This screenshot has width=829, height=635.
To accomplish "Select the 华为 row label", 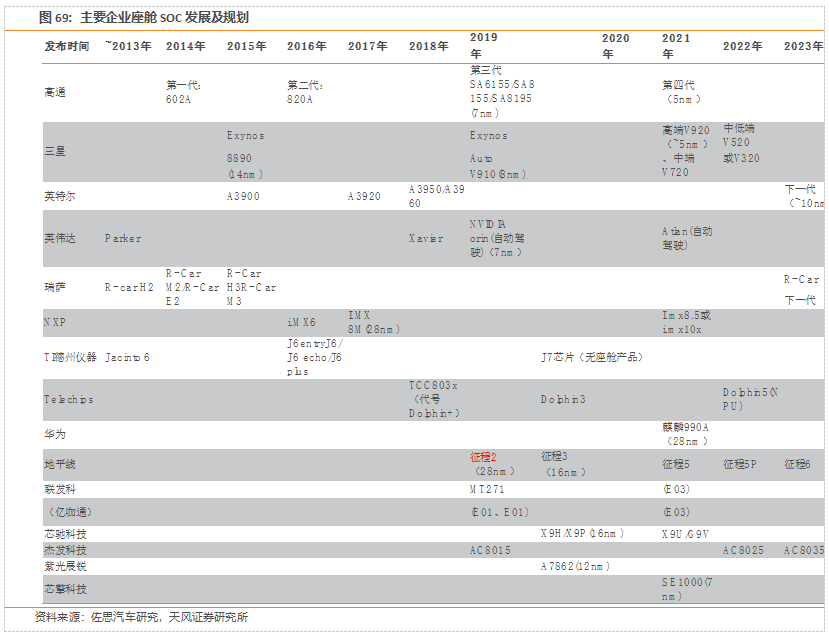I will [55, 435].
